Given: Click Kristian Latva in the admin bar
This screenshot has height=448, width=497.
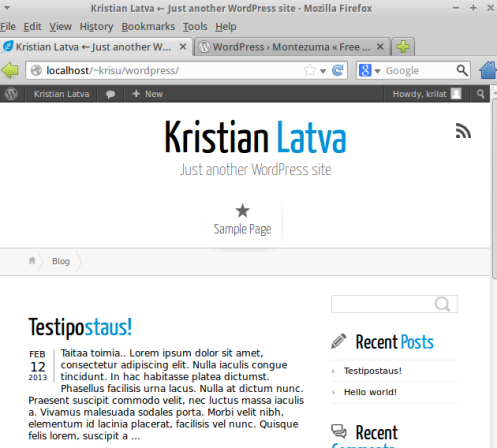Looking at the screenshot, I should coord(61,94).
